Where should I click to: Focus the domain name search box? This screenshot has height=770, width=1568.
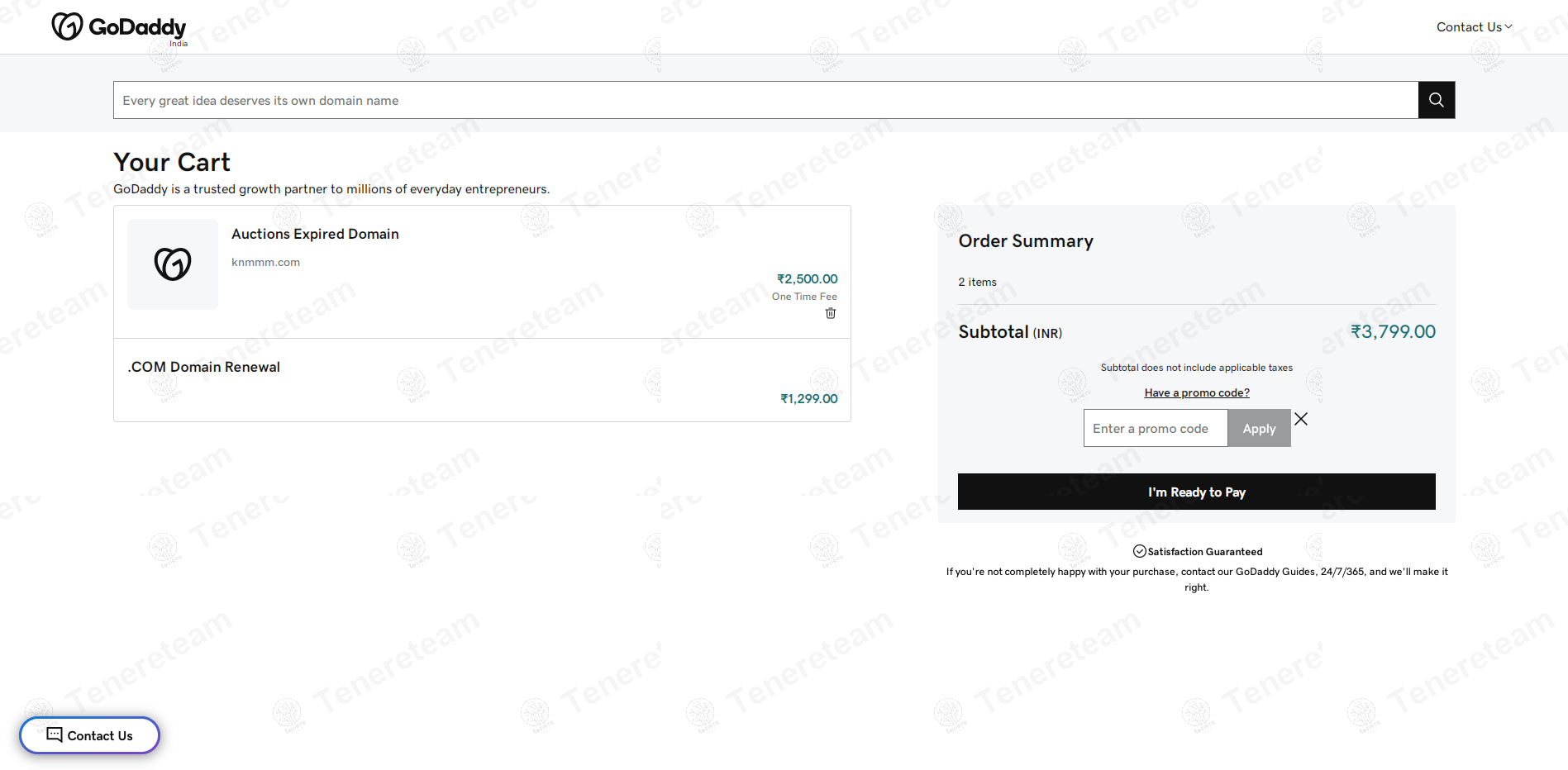tap(765, 100)
